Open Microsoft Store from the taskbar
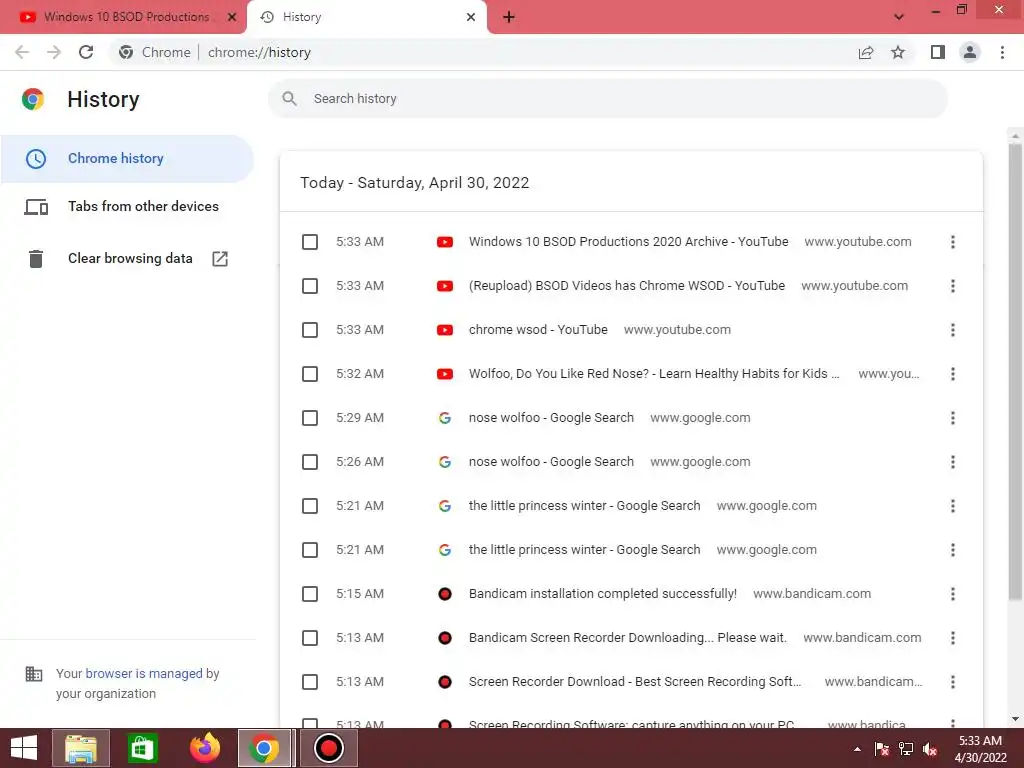Screen dimensions: 1024x768 (x=142, y=748)
